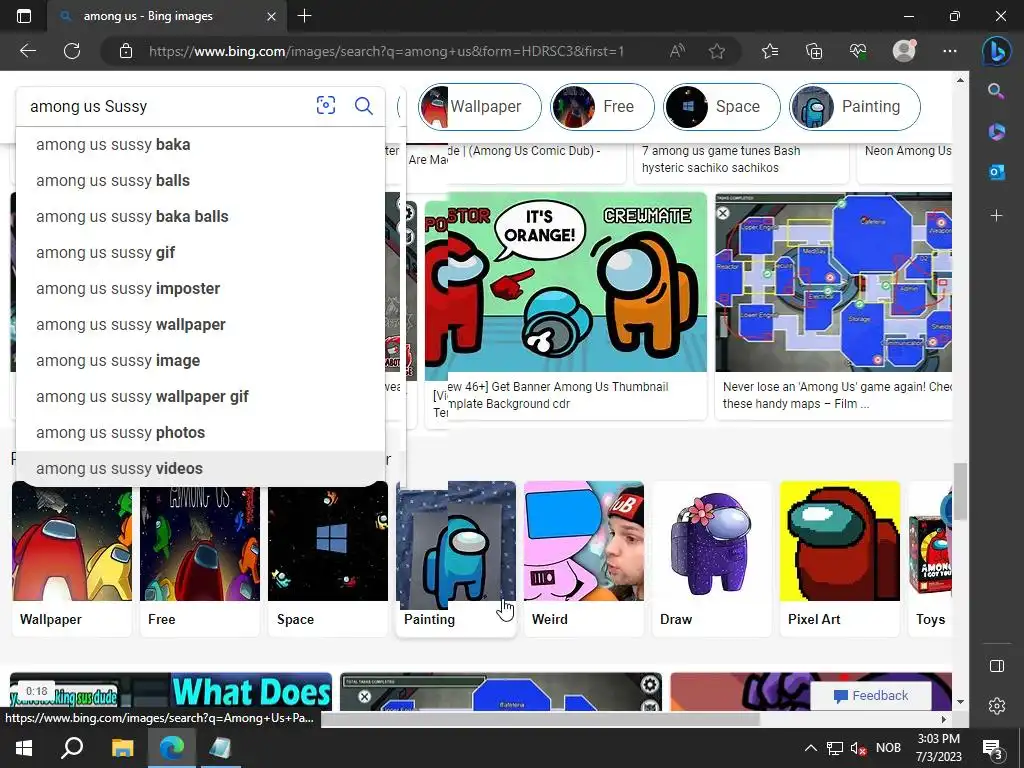1024x768 pixels.
Task: Close the 'among us - Bing images' tab
Action: (x=271, y=16)
